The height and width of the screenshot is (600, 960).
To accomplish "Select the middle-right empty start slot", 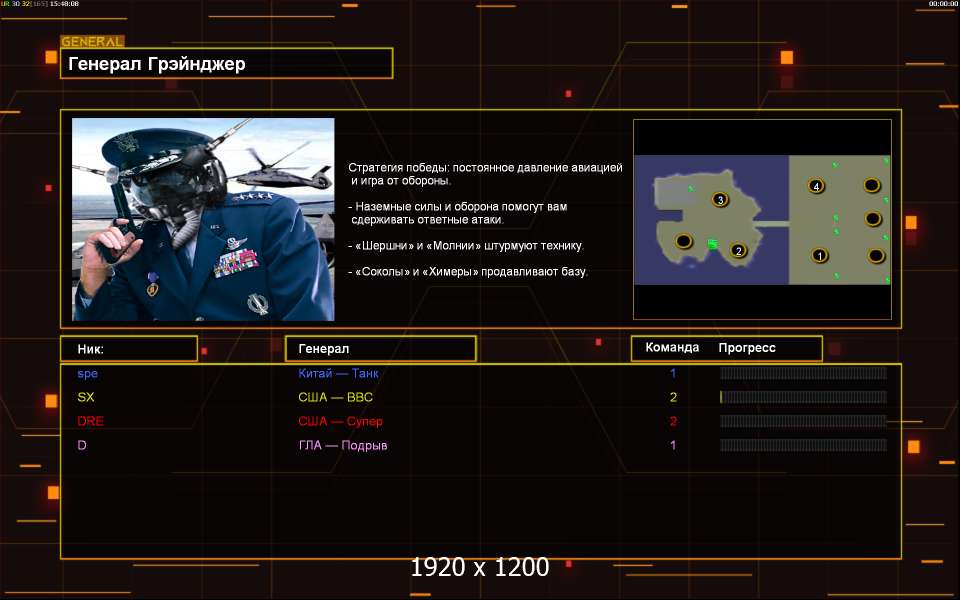I will [x=872, y=219].
